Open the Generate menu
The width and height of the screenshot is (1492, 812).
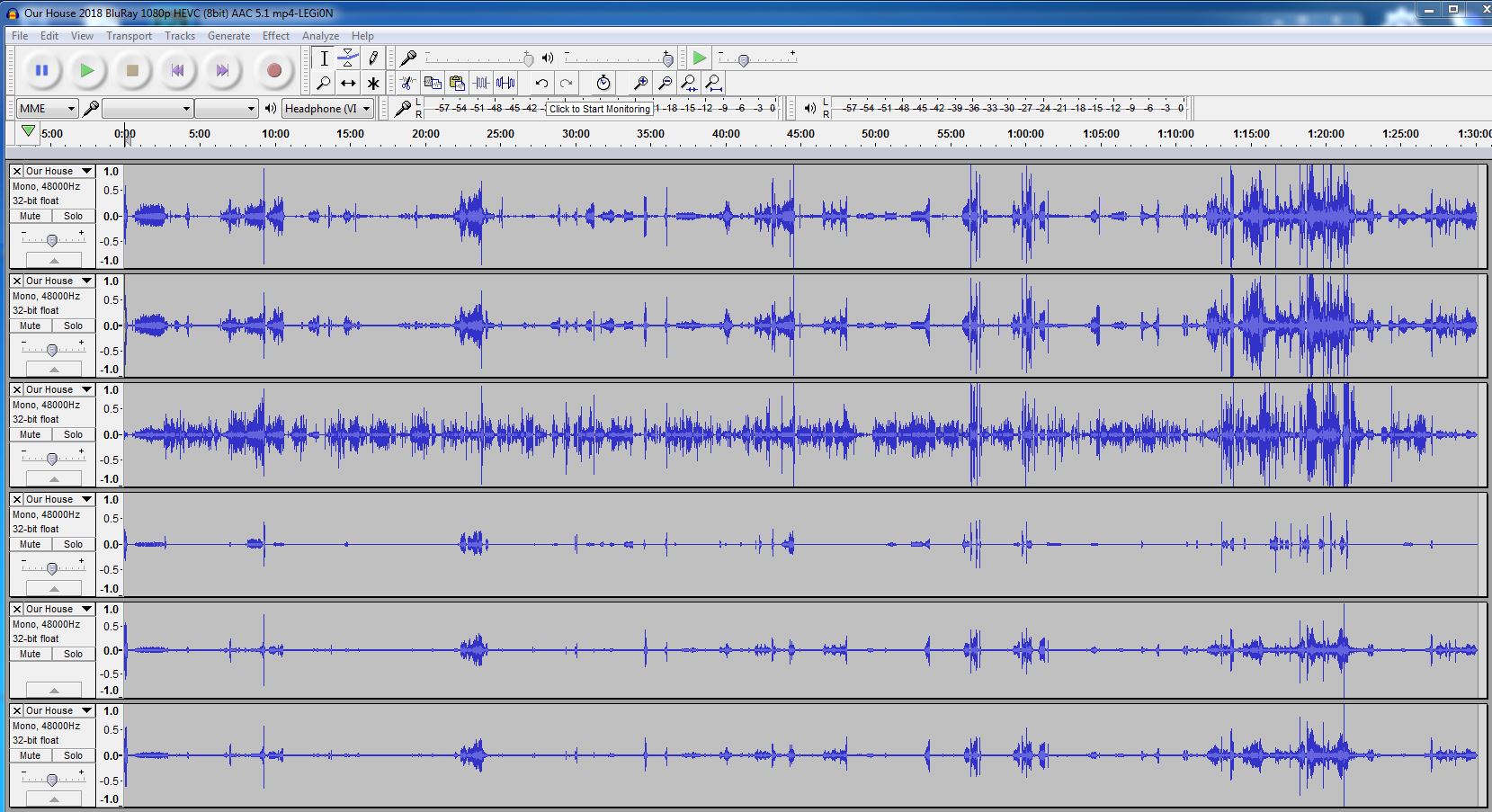(x=228, y=36)
